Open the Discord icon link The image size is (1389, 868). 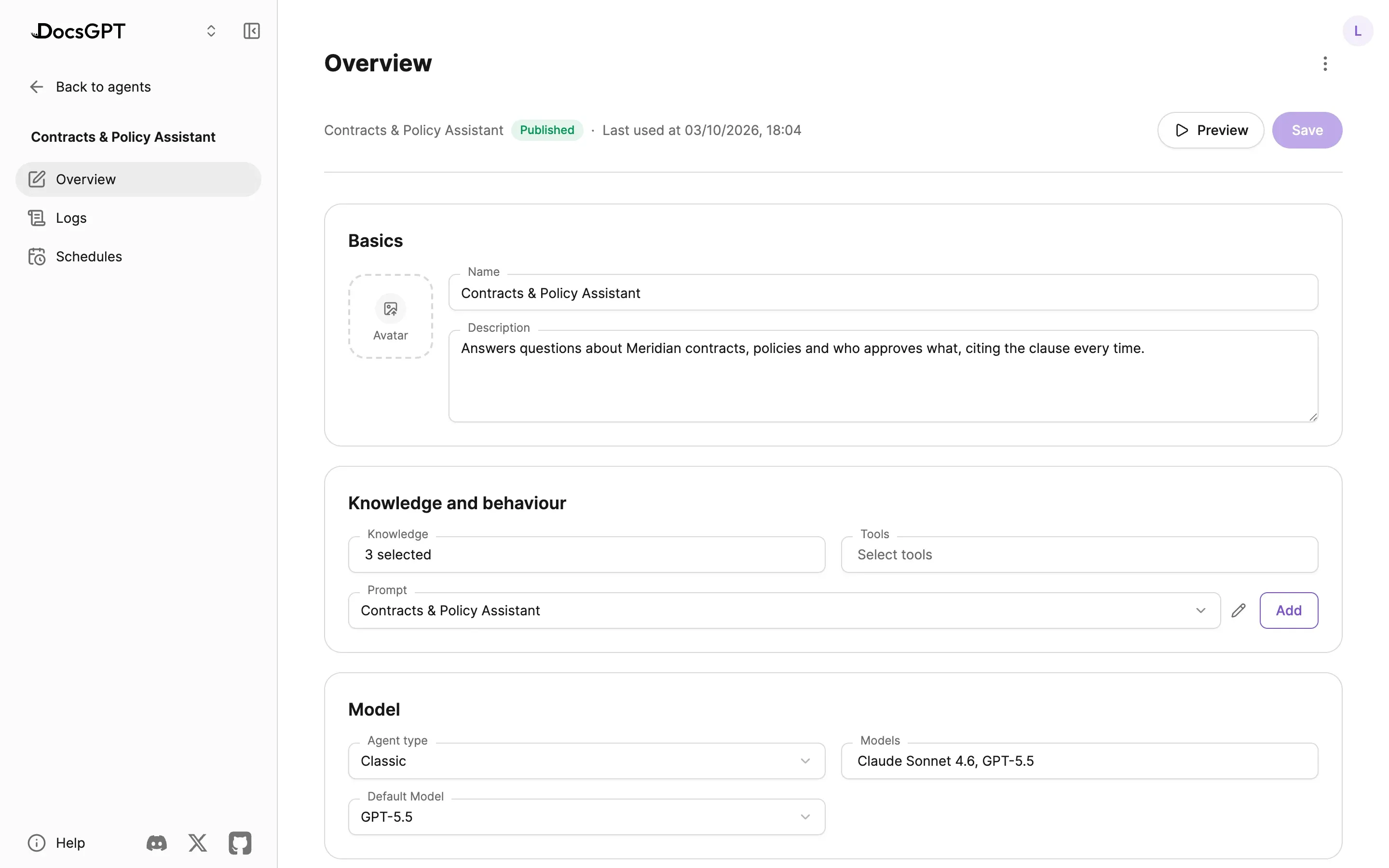point(157,843)
